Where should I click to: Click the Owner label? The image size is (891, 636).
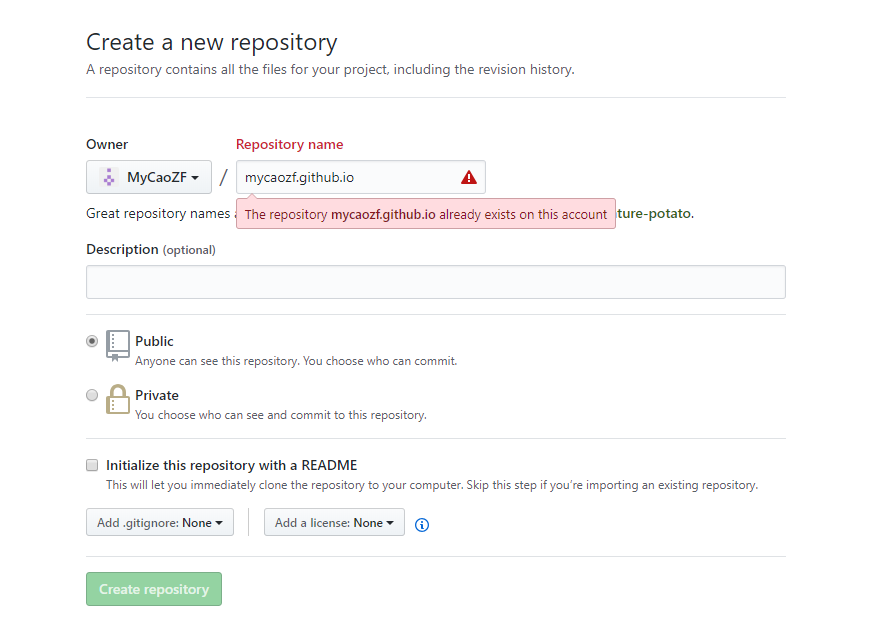coord(107,144)
